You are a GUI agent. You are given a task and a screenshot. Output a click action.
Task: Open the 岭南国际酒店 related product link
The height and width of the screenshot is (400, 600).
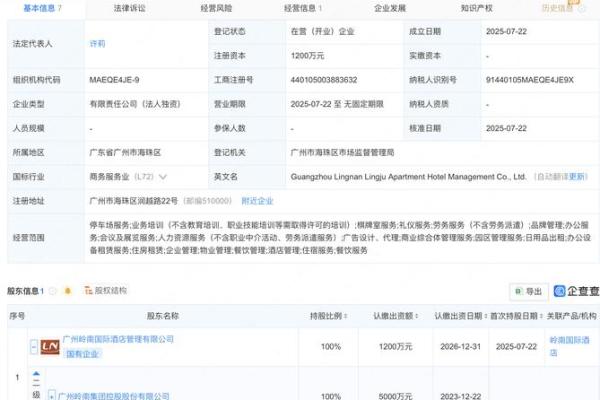click(569, 346)
